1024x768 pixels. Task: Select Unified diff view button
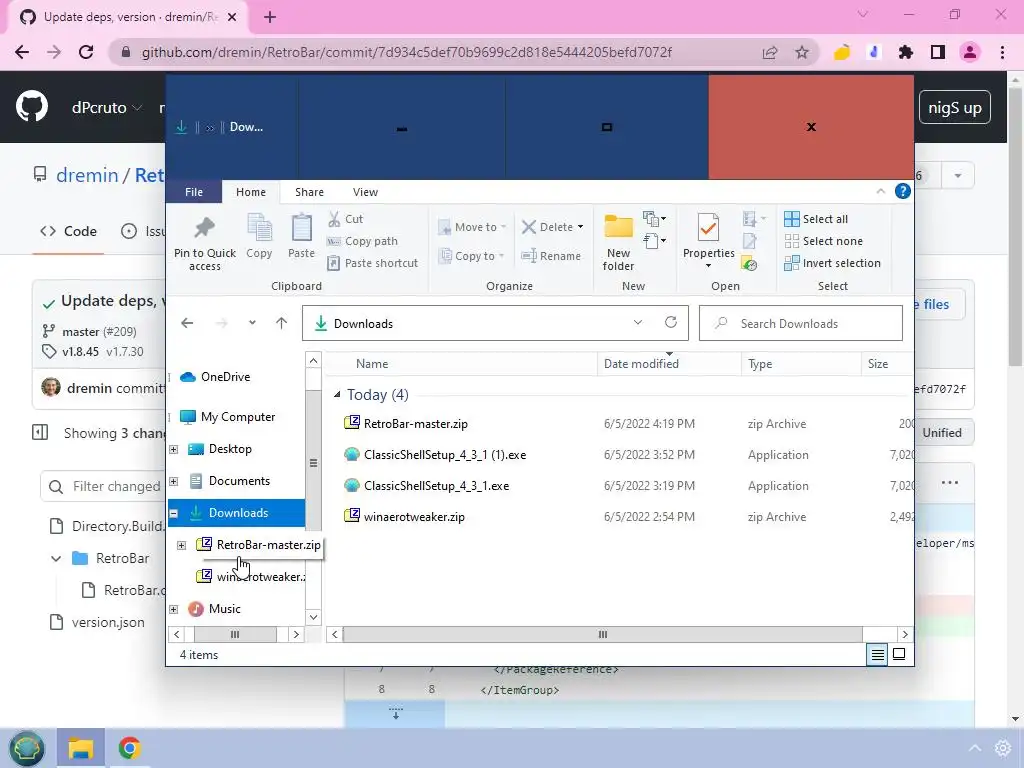click(942, 432)
